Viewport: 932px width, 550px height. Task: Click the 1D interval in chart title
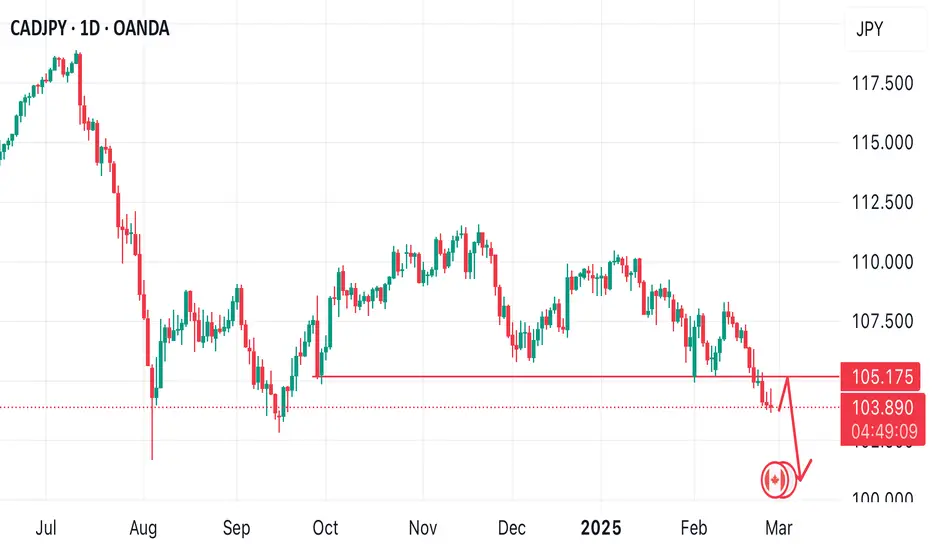click(x=90, y=28)
